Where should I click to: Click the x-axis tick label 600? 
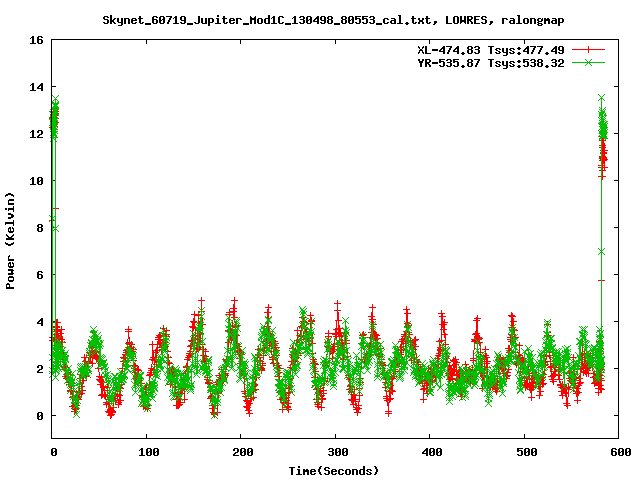621,452
